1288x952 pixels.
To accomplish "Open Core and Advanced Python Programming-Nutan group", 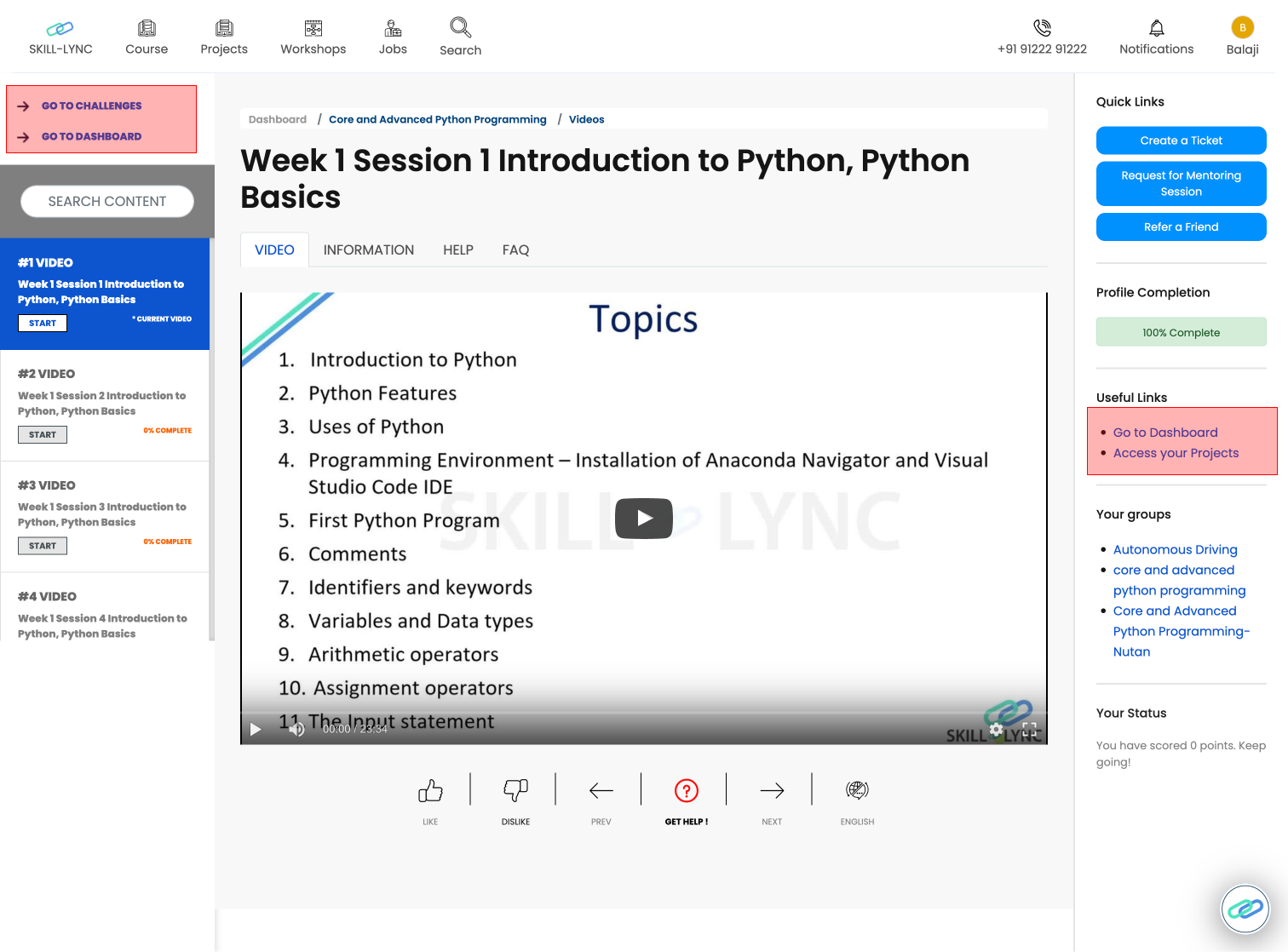I will click(x=1181, y=631).
